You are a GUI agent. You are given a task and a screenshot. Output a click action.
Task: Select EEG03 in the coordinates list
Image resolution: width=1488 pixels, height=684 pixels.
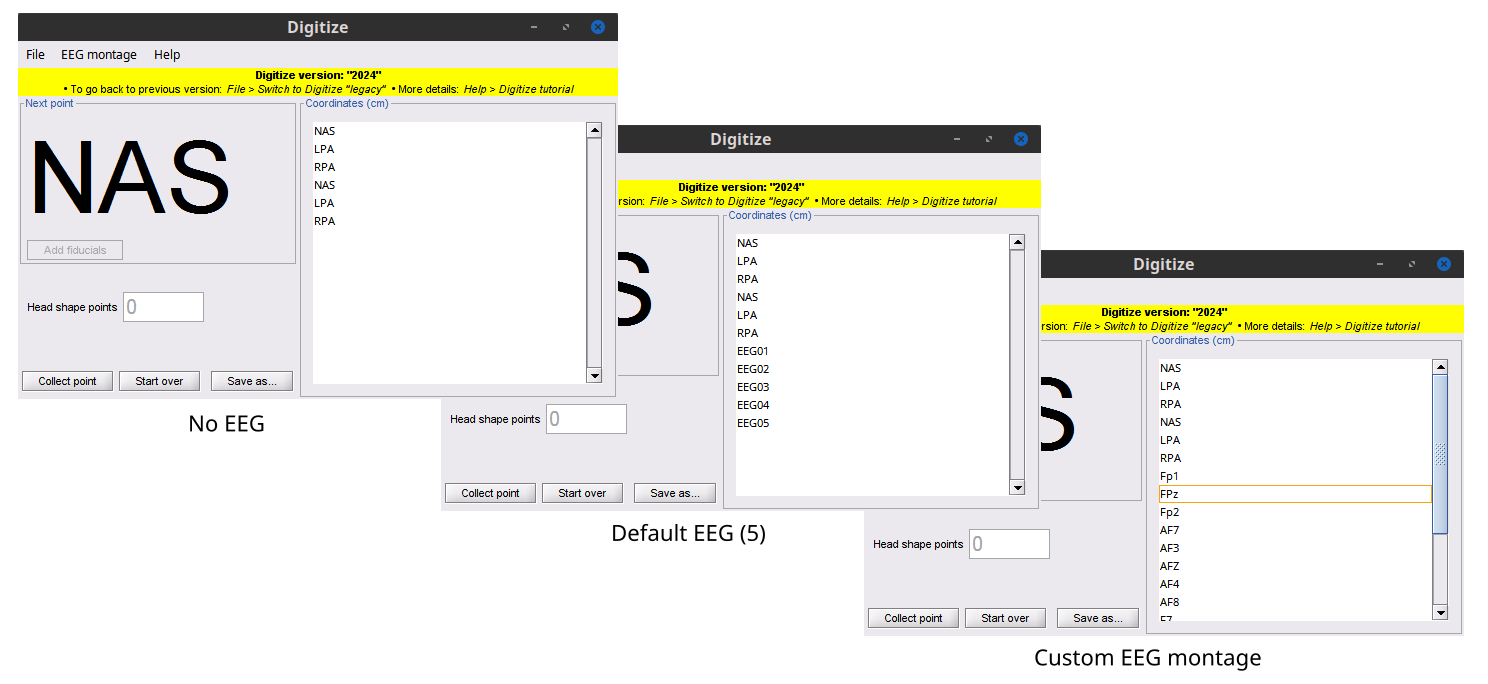(753, 387)
